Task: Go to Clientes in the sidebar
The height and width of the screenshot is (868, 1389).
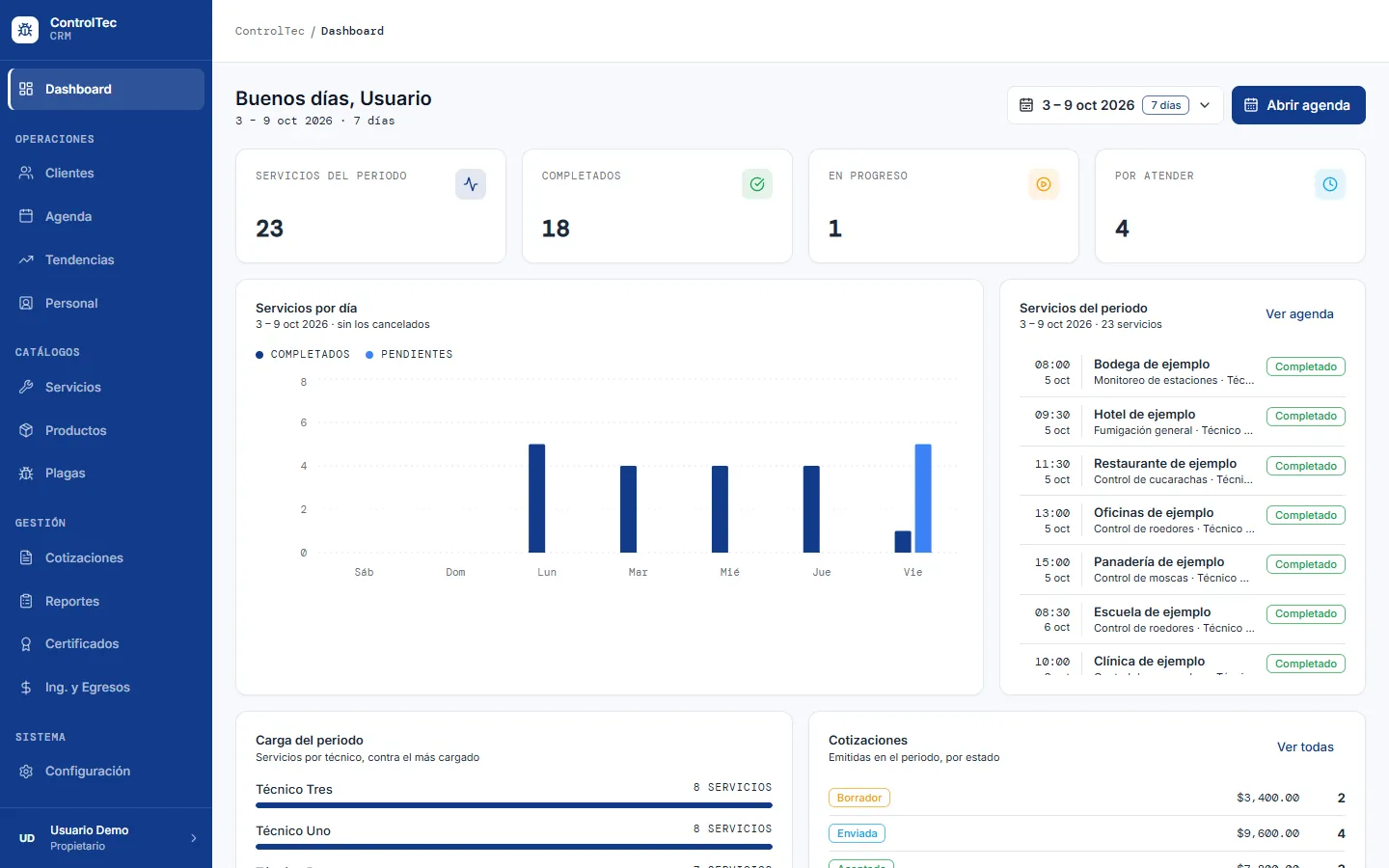Action: 106,173
